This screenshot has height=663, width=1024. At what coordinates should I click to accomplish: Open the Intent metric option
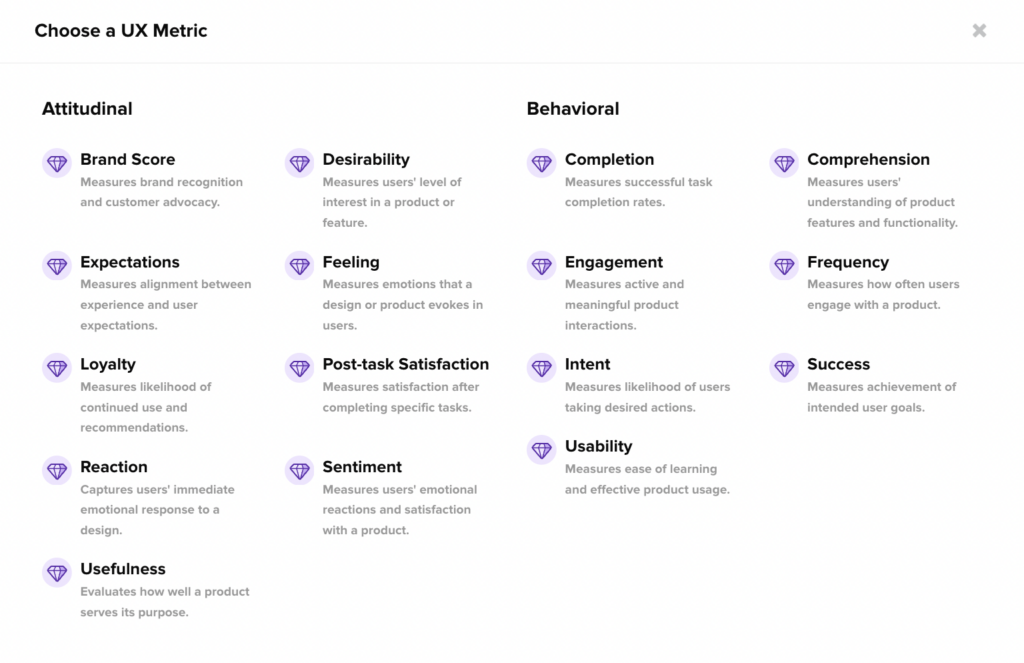tap(587, 364)
